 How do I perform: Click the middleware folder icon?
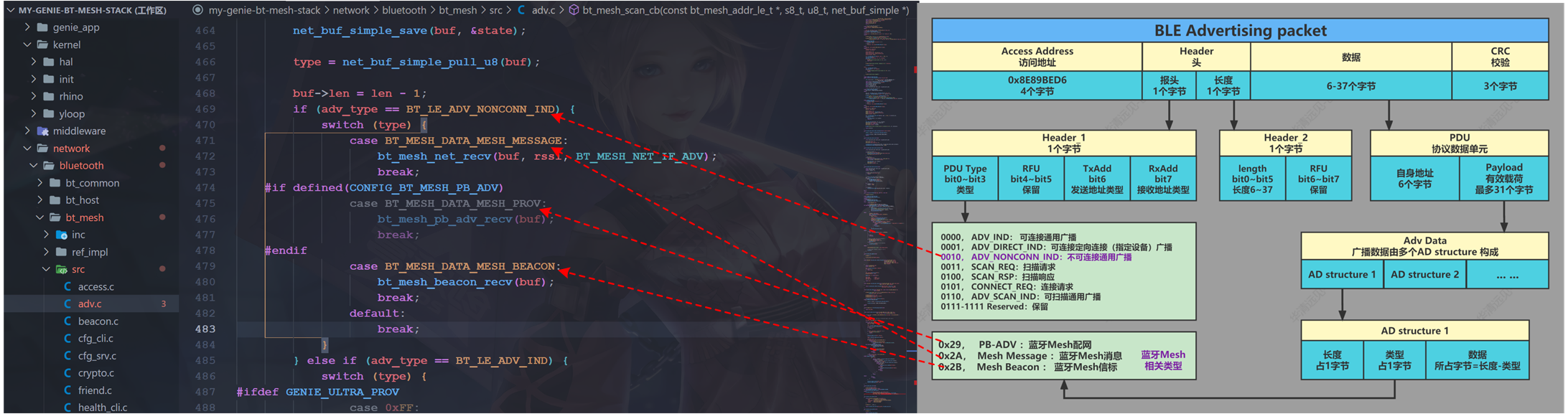(43, 131)
